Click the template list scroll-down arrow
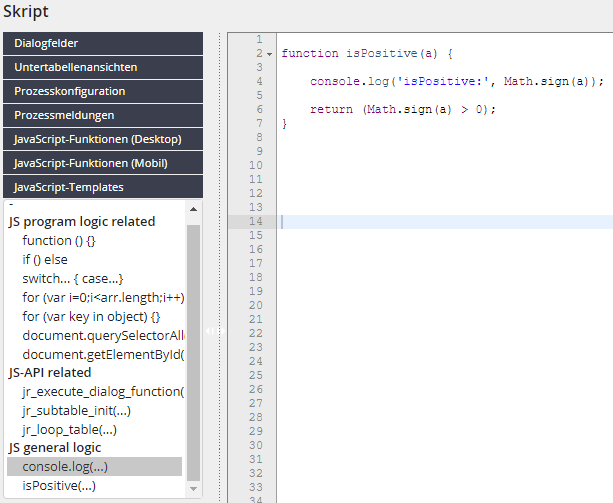Image resolution: width=613 pixels, height=503 pixels. 194,491
